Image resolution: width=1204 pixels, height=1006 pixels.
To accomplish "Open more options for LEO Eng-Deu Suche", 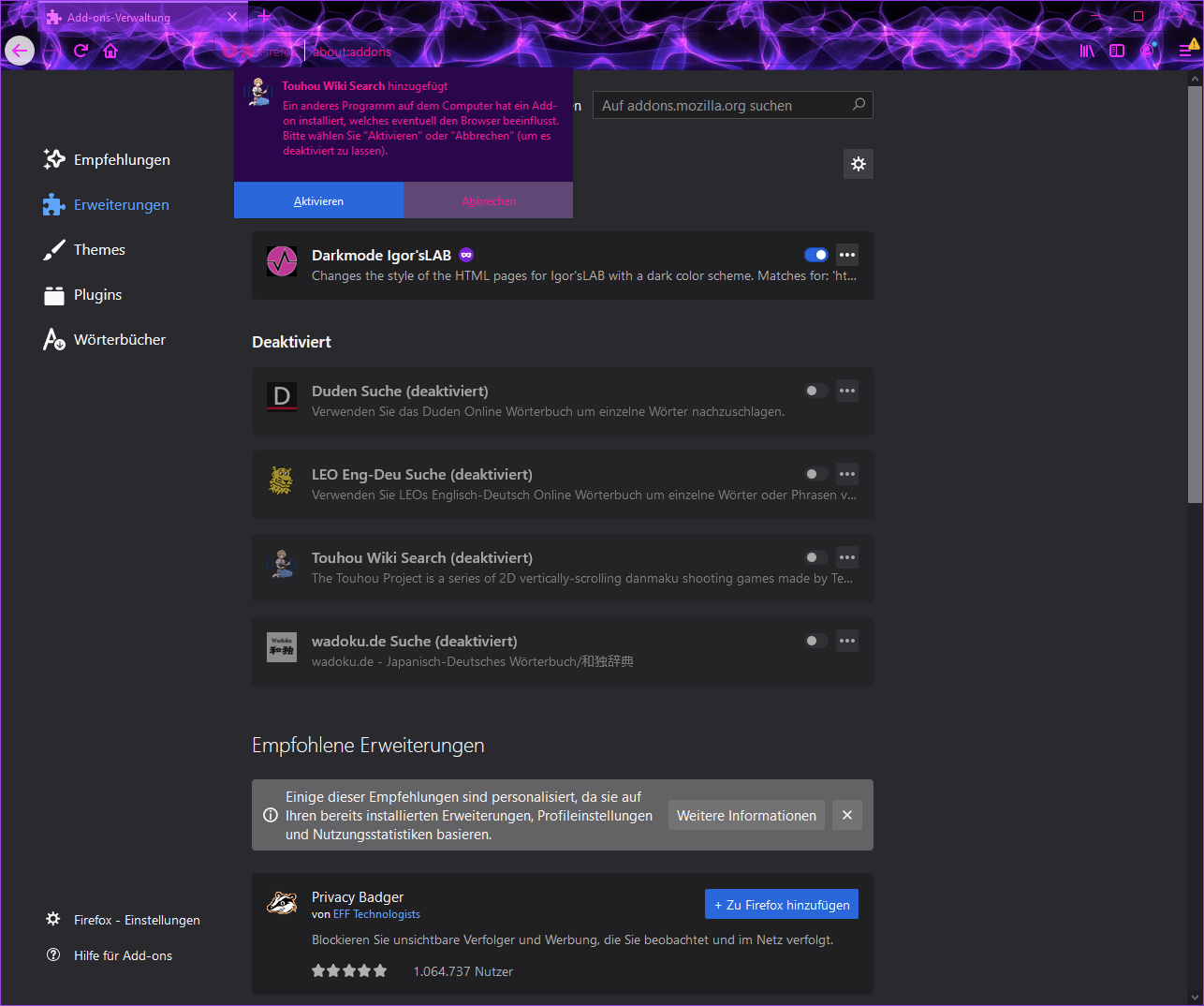I will [x=847, y=474].
